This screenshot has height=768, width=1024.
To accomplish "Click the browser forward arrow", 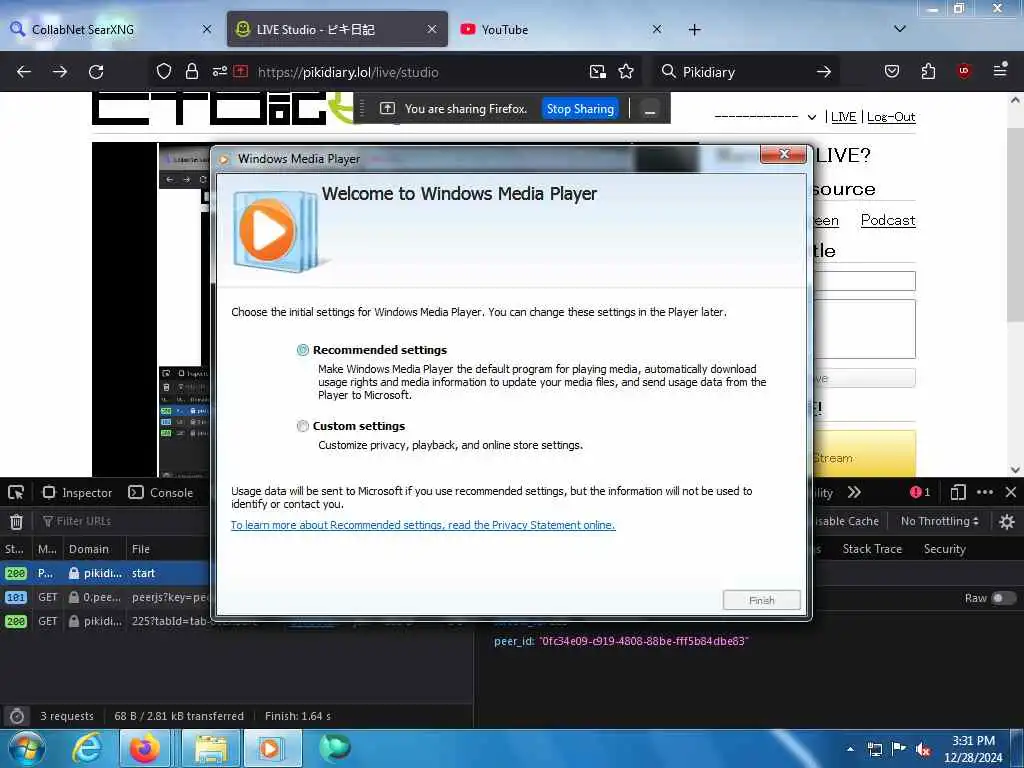I will (x=60, y=72).
